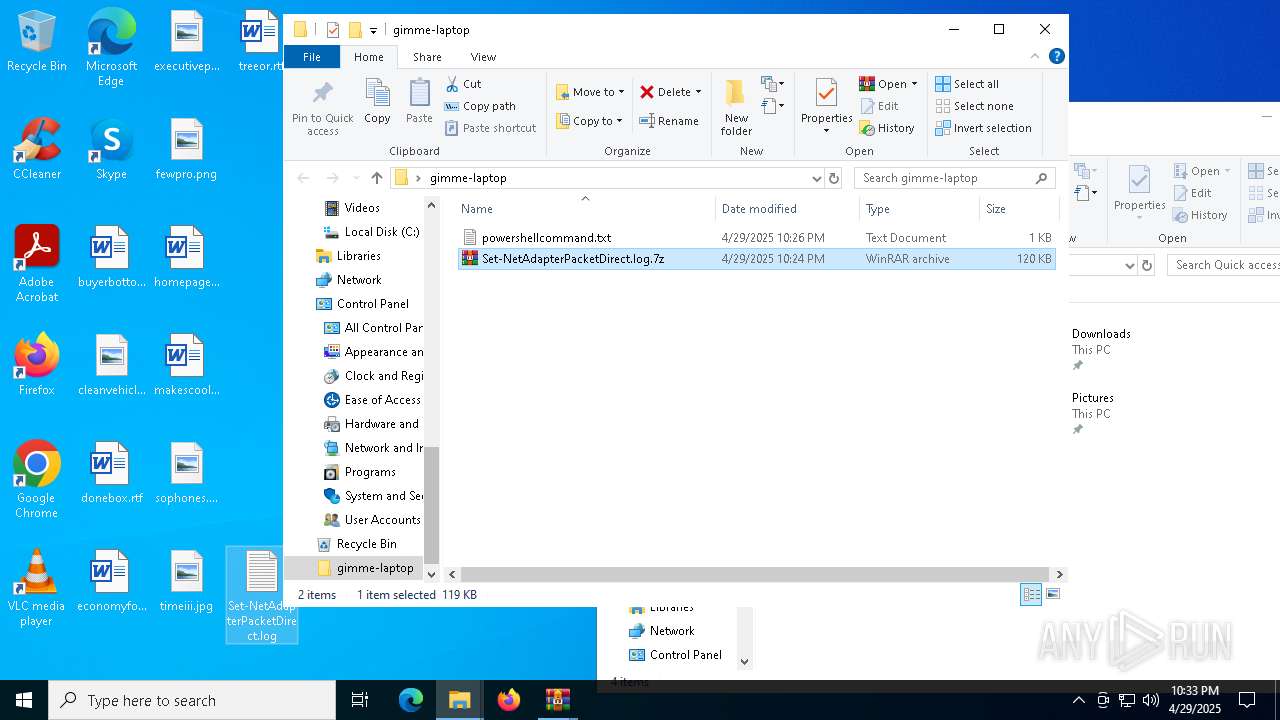The height and width of the screenshot is (720, 1280).
Task: Click the Windows Start button
Action: (x=24, y=700)
